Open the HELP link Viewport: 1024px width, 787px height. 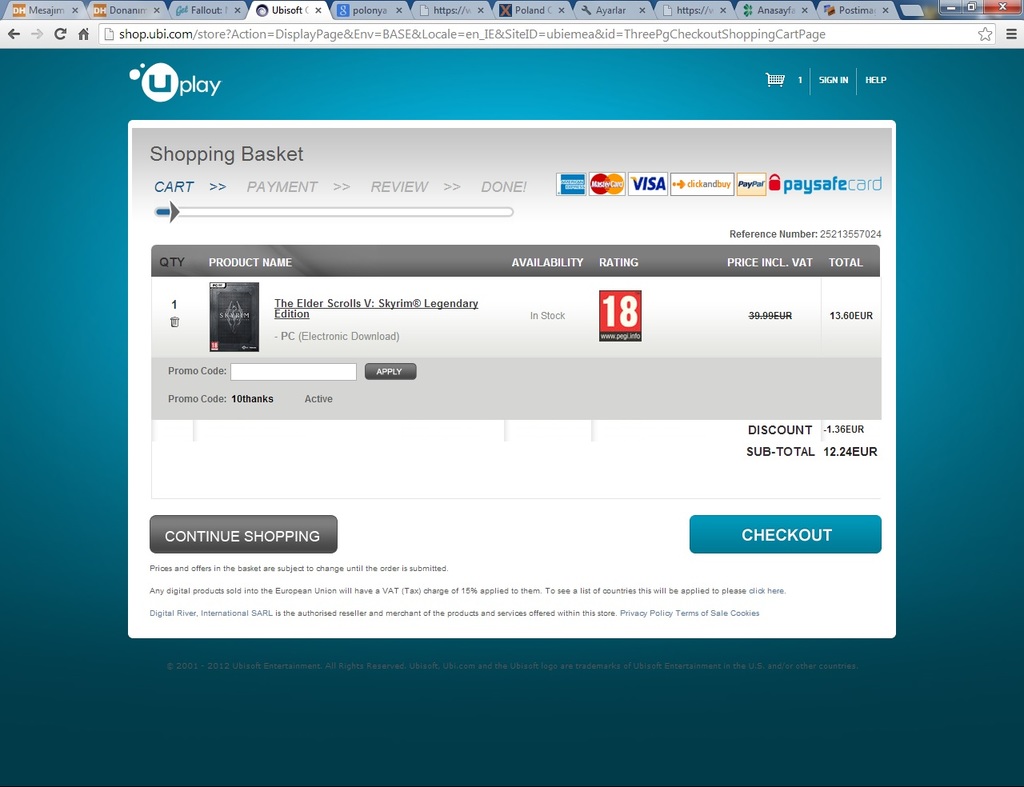(876, 80)
